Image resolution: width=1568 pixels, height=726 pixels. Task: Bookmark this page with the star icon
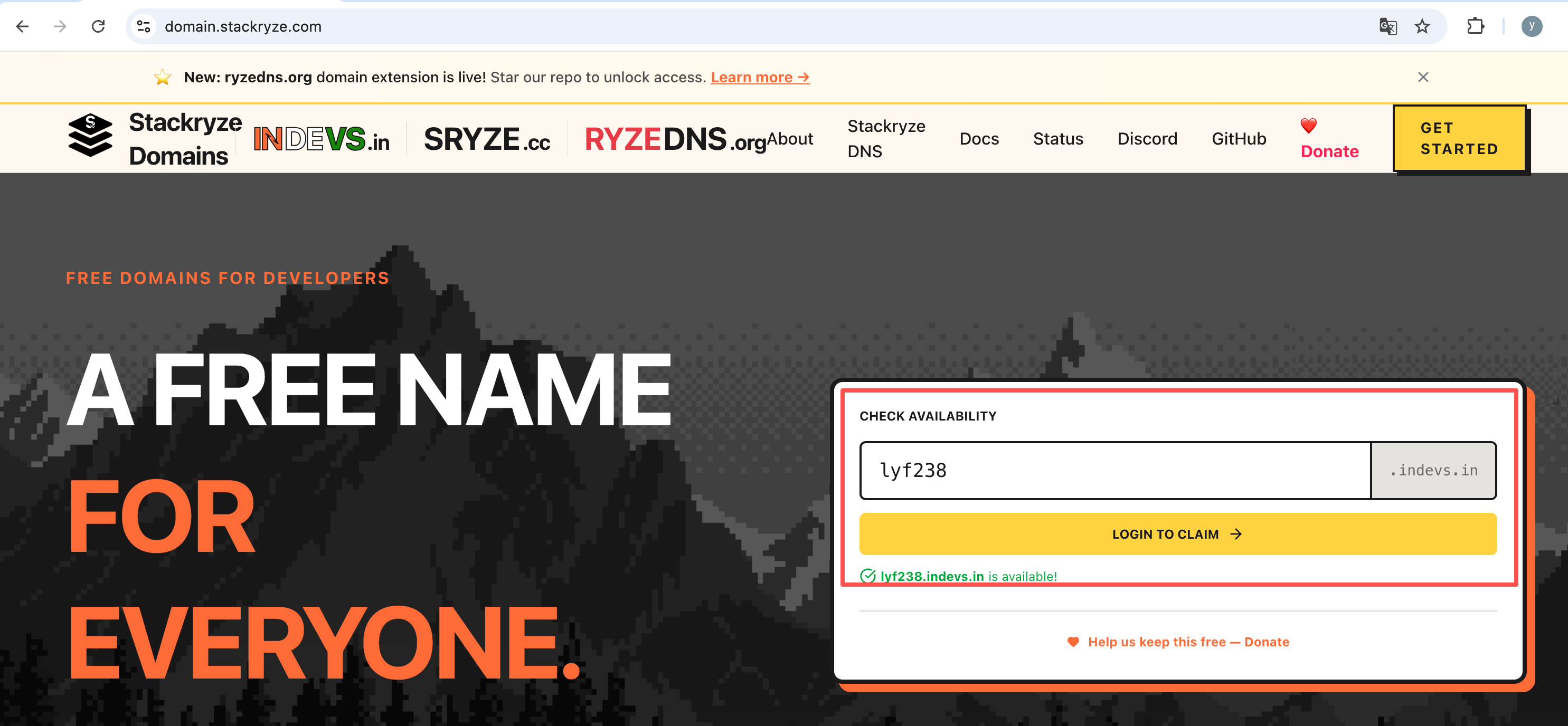coord(1422,26)
